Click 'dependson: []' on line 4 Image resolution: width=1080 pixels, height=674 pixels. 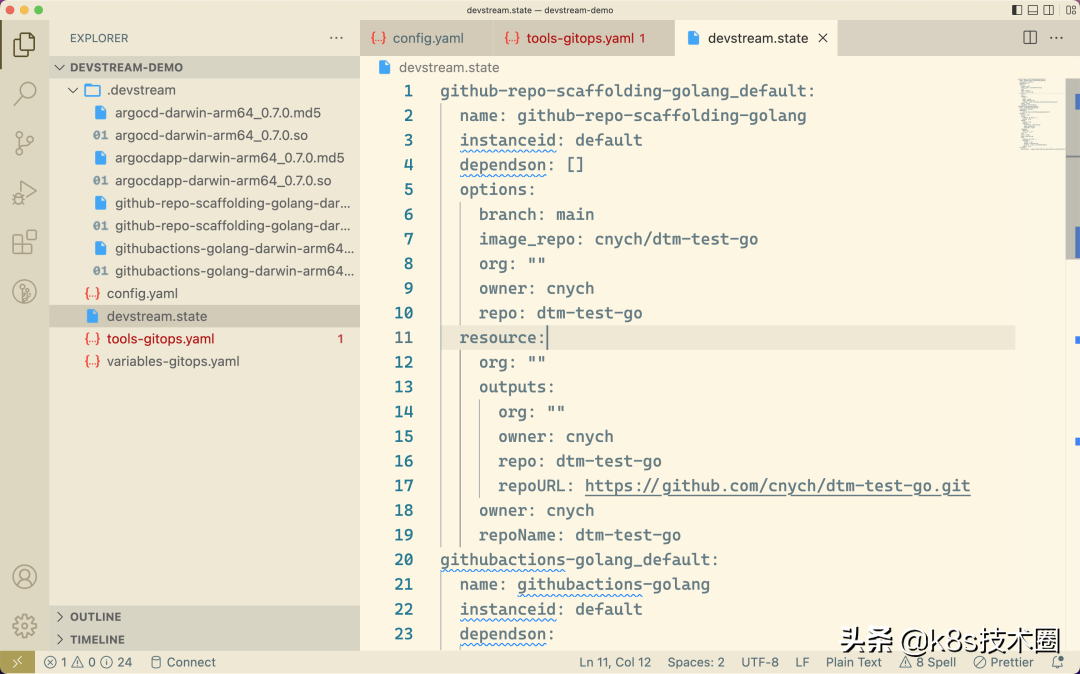click(521, 165)
